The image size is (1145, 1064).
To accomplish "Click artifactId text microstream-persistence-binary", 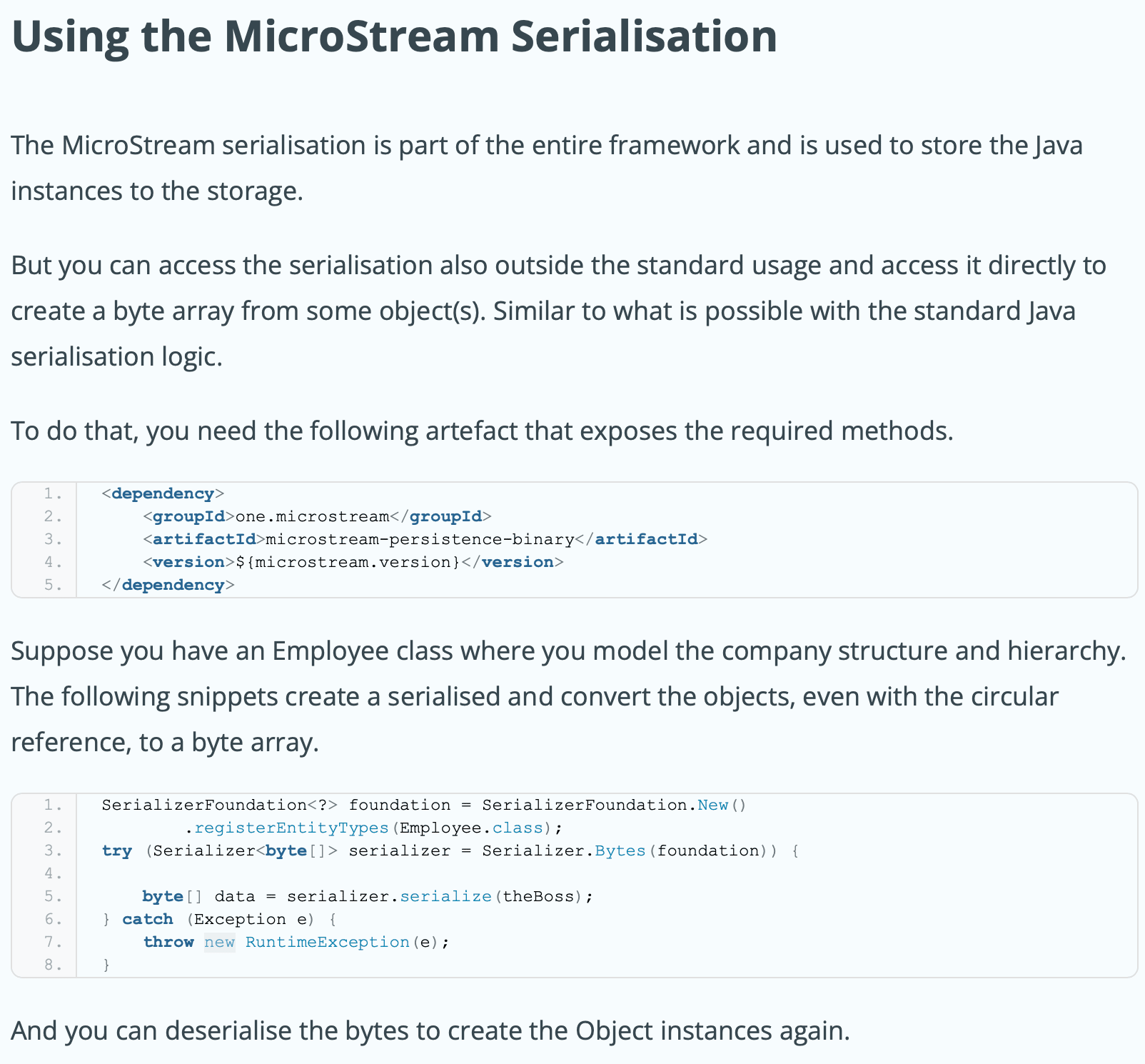I will [420, 539].
